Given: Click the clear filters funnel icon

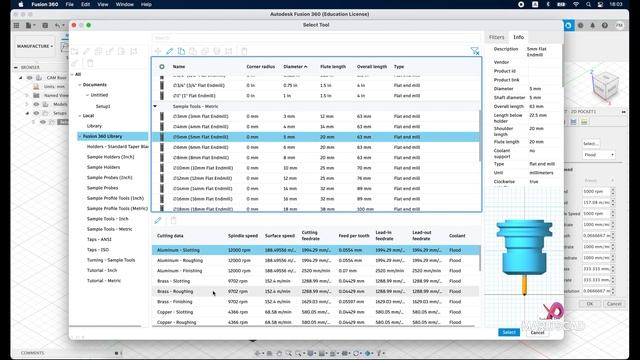Looking at the screenshot, I should (x=474, y=51).
